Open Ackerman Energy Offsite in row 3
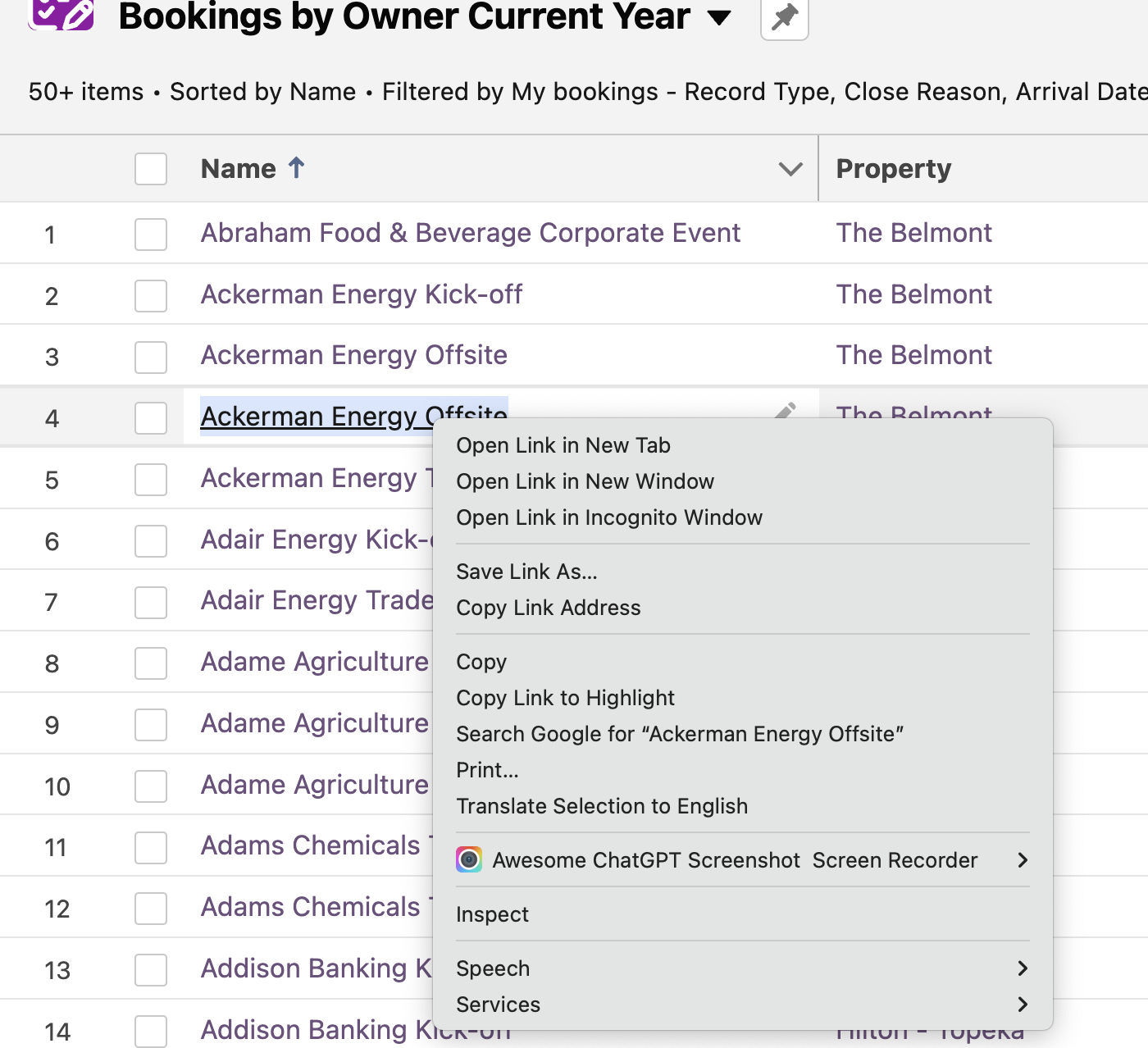 tap(354, 355)
